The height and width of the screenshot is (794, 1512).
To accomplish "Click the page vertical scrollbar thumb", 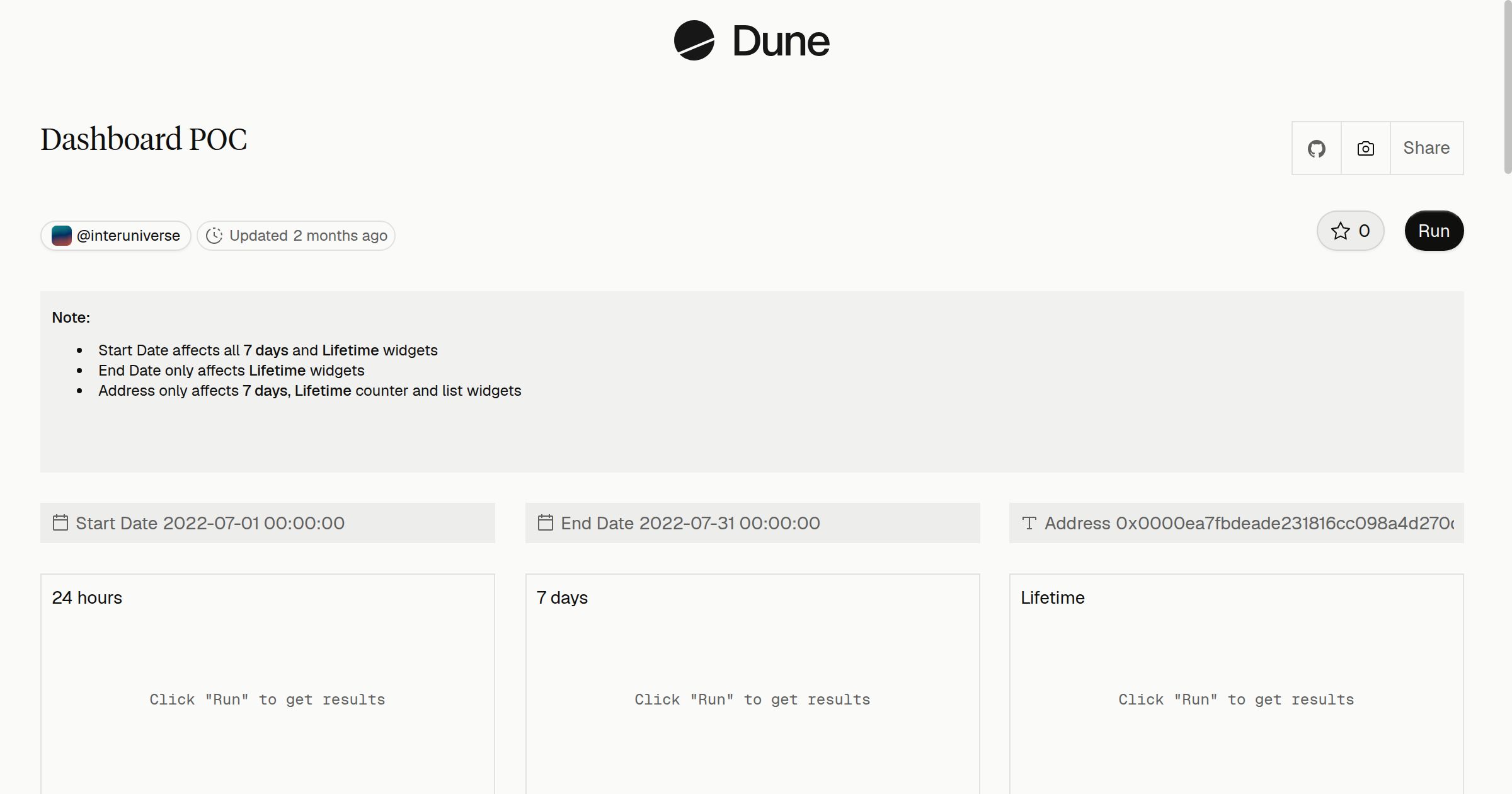I will [1507, 86].
